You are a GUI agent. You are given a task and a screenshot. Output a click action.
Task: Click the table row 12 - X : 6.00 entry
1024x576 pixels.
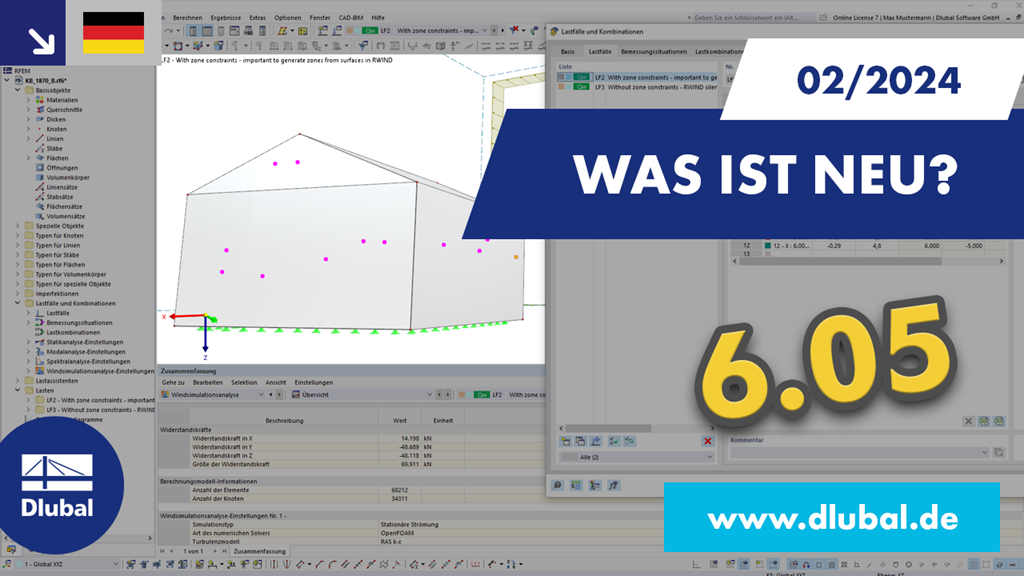792,246
